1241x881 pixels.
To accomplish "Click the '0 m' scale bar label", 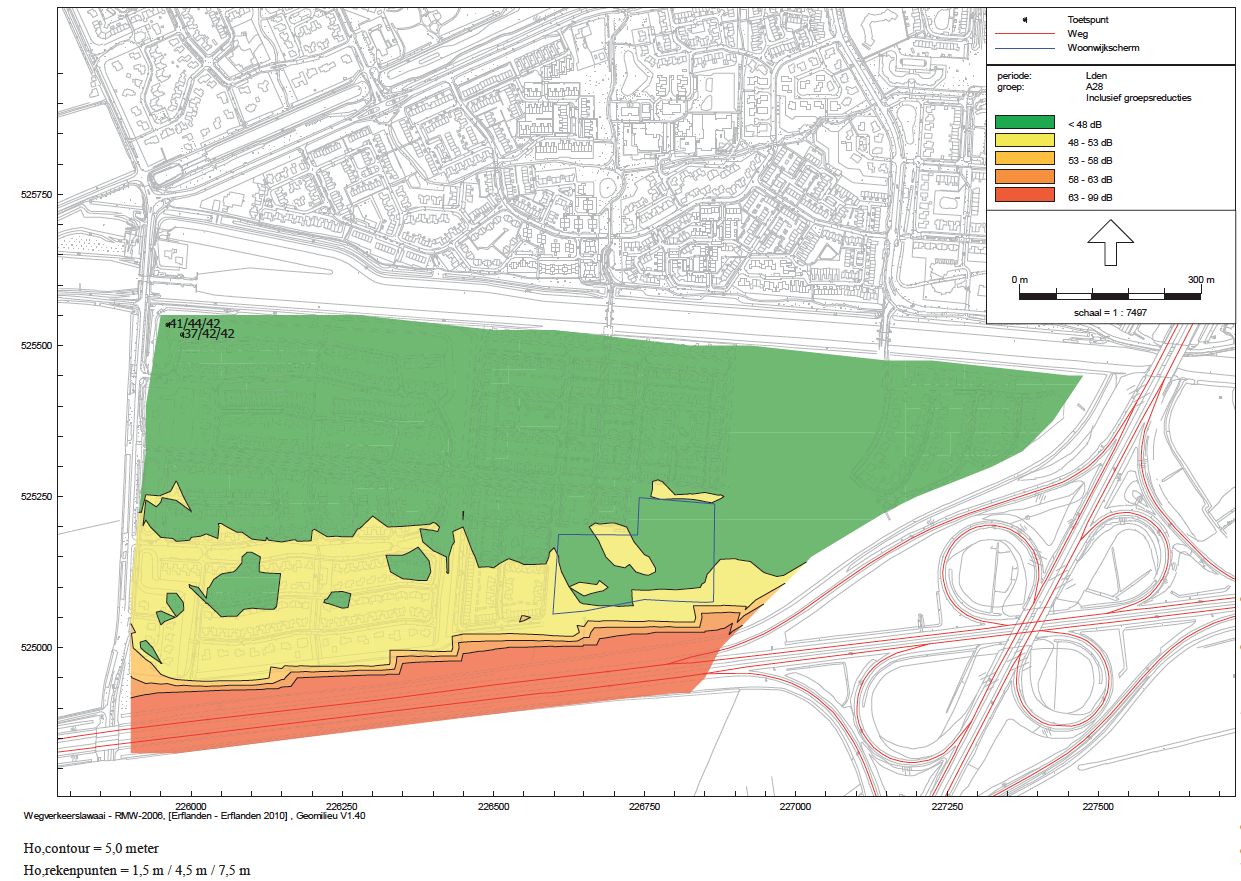I will [1019, 279].
